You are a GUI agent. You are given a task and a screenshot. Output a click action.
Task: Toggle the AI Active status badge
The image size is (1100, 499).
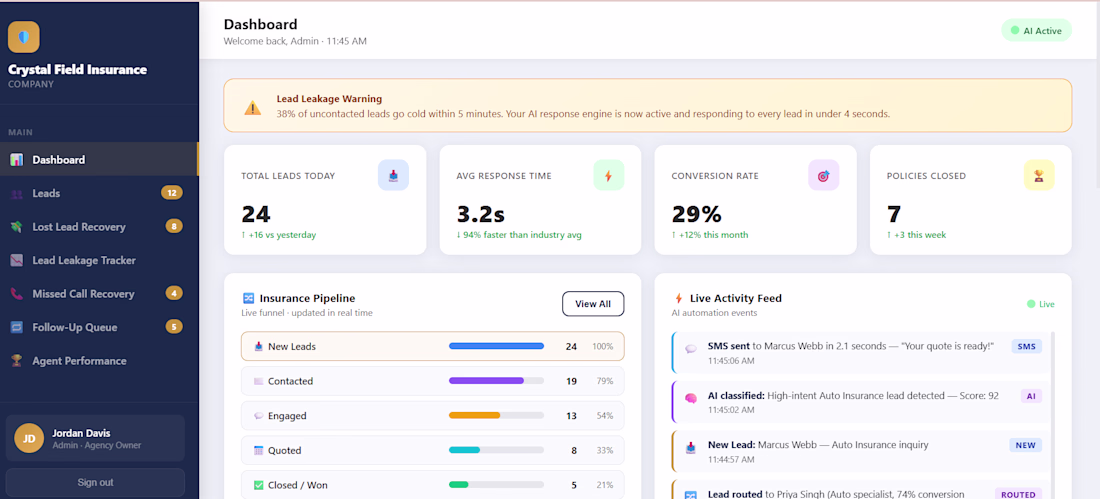coord(1036,31)
